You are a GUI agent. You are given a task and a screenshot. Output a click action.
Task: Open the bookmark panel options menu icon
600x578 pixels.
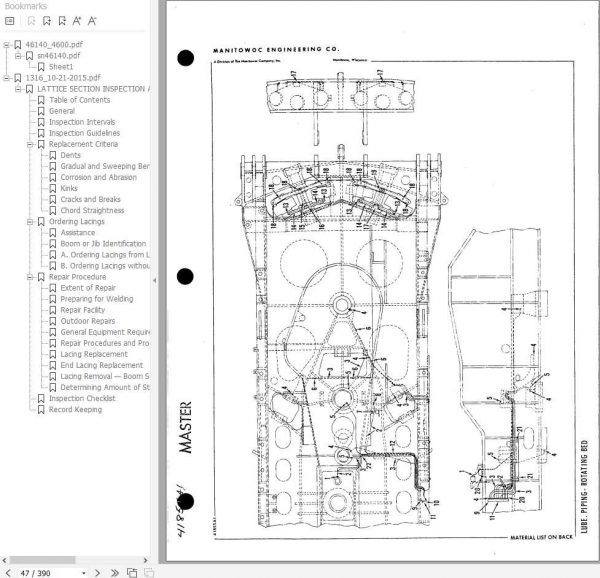click(x=10, y=21)
